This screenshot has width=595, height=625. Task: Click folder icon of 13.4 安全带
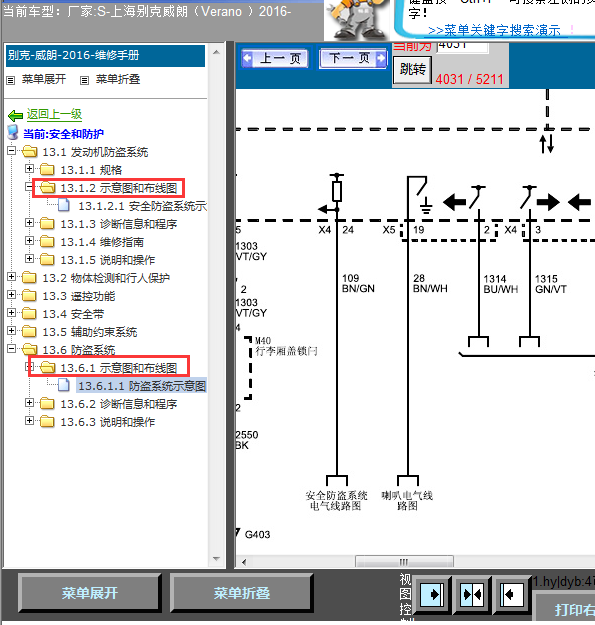[x=29, y=313]
